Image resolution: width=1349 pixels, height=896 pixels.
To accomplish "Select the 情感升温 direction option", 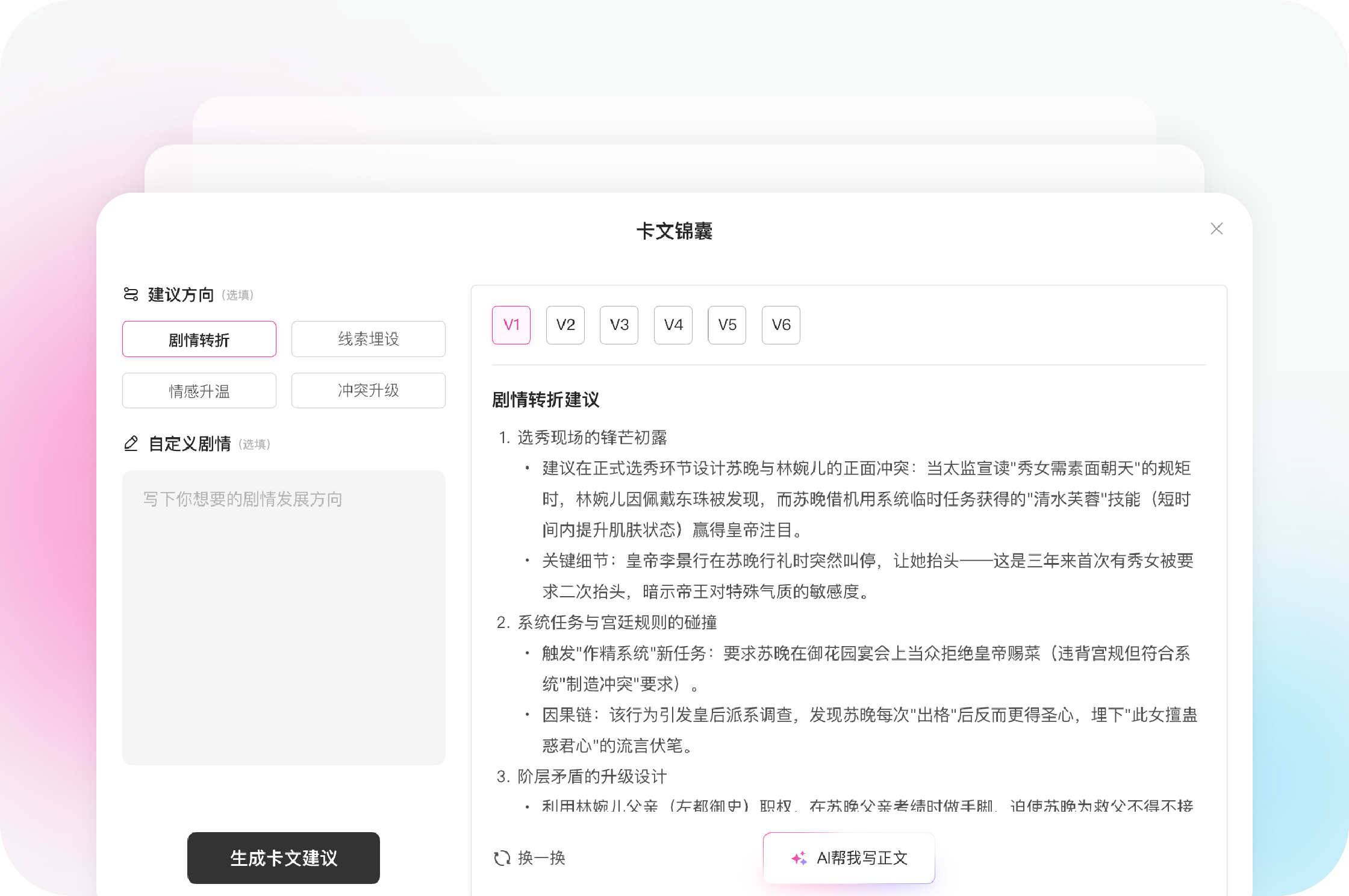I will [199, 390].
